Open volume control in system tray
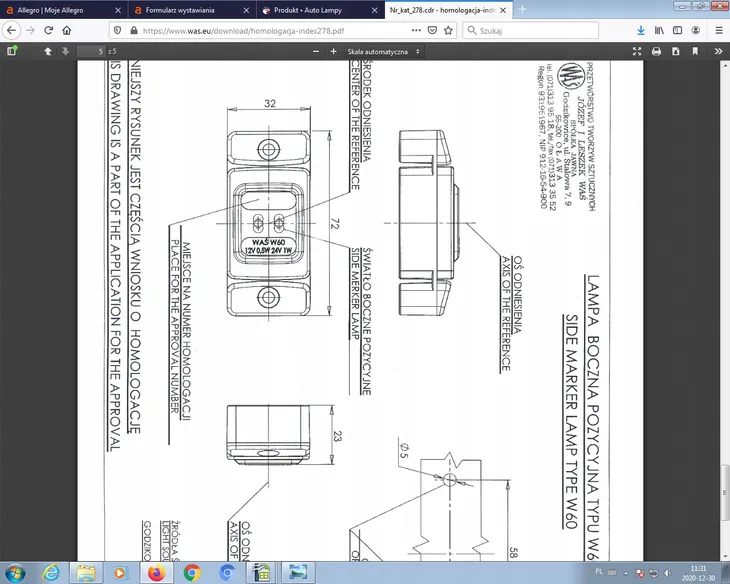Viewport: 730px width, 584px height. 668,573
